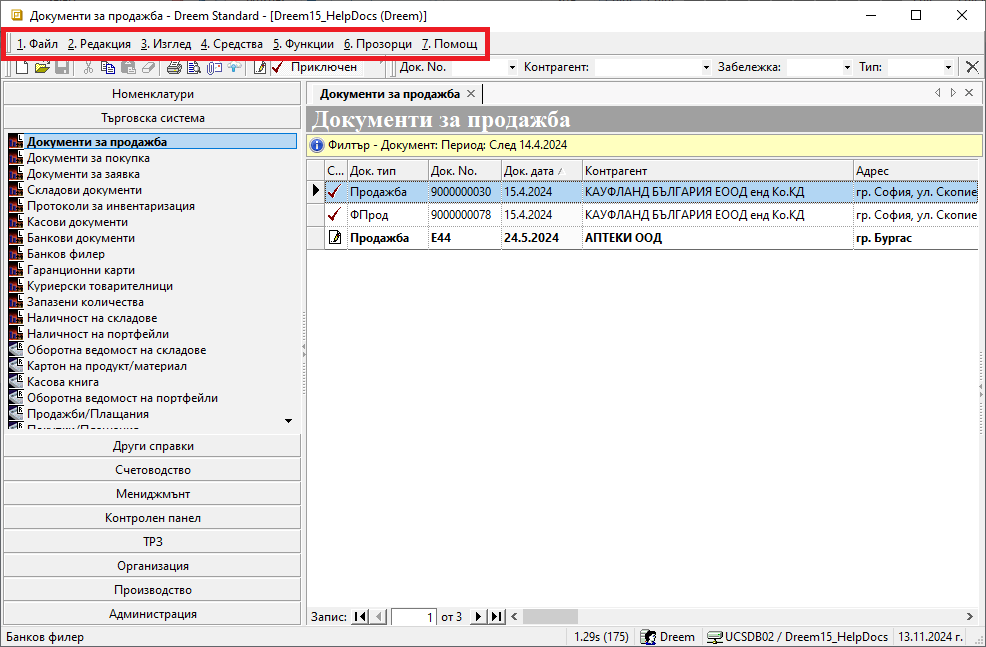Select Банкови документи in the sidebar list
The width and height of the screenshot is (986, 647).
tap(80, 238)
